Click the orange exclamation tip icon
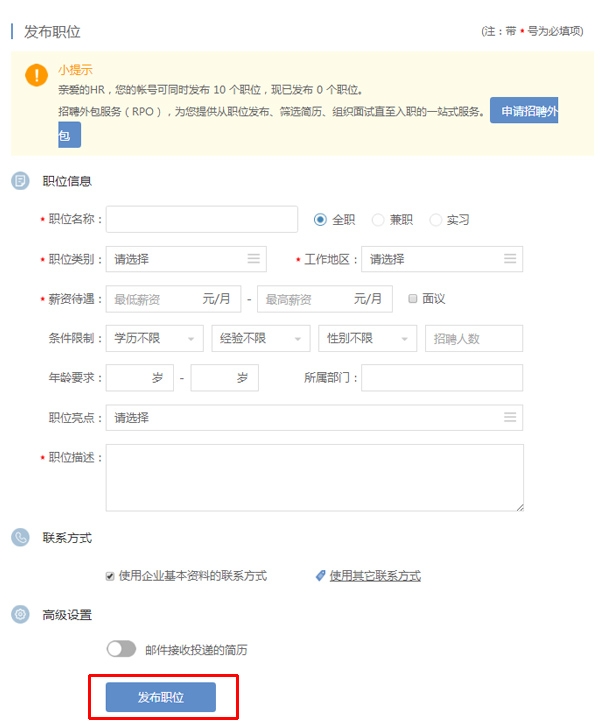Image resolution: width=600 pixels, height=727 pixels. click(x=37, y=76)
